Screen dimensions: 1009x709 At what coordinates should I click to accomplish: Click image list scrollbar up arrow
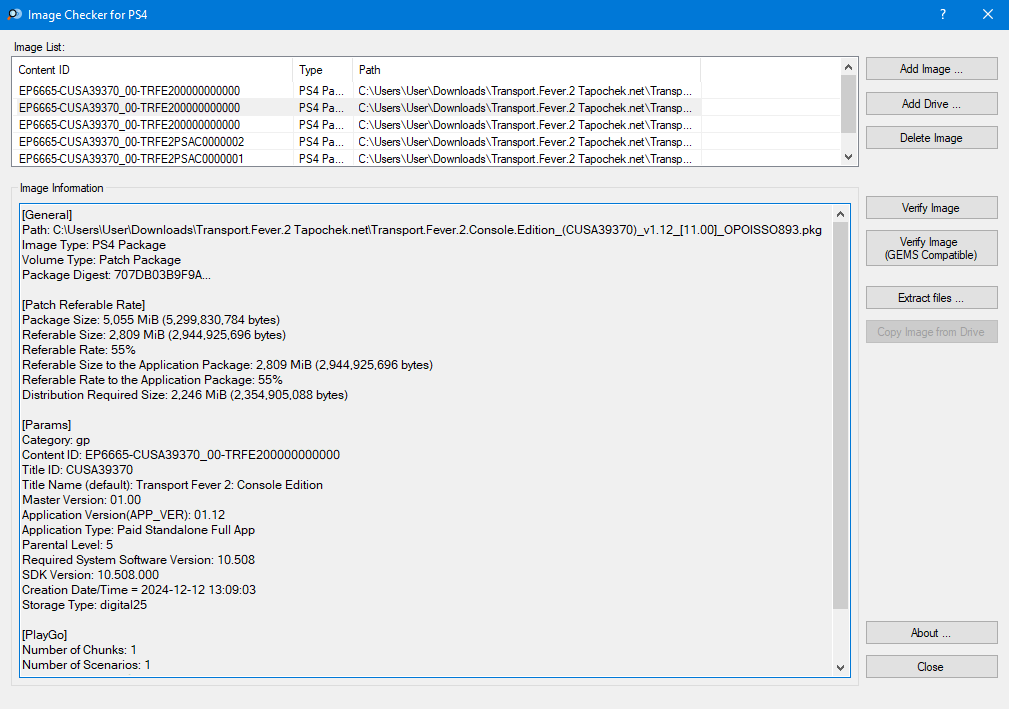pyautogui.click(x=848, y=67)
